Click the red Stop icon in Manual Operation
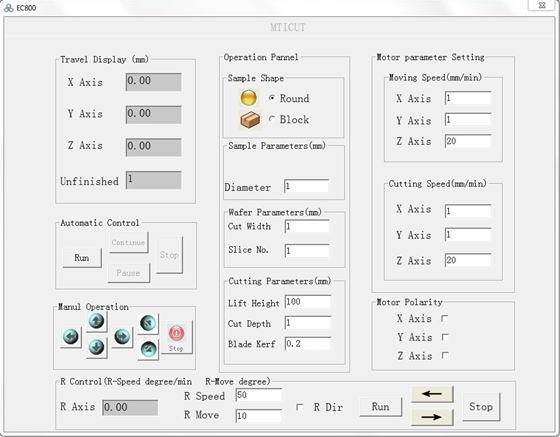The image size is (560, 437). [176, 337]
